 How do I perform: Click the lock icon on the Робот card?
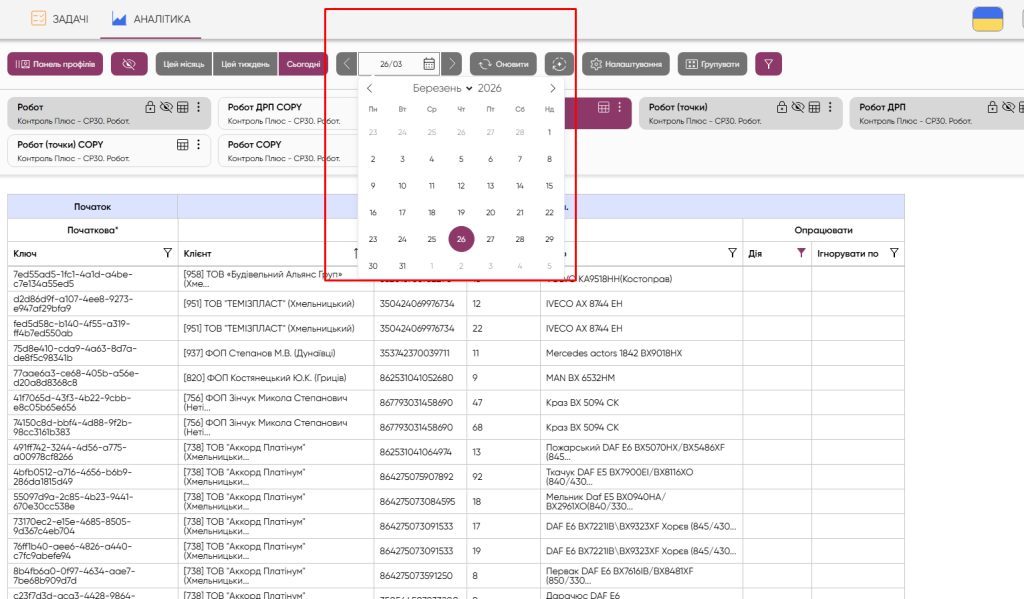(150, 107)
